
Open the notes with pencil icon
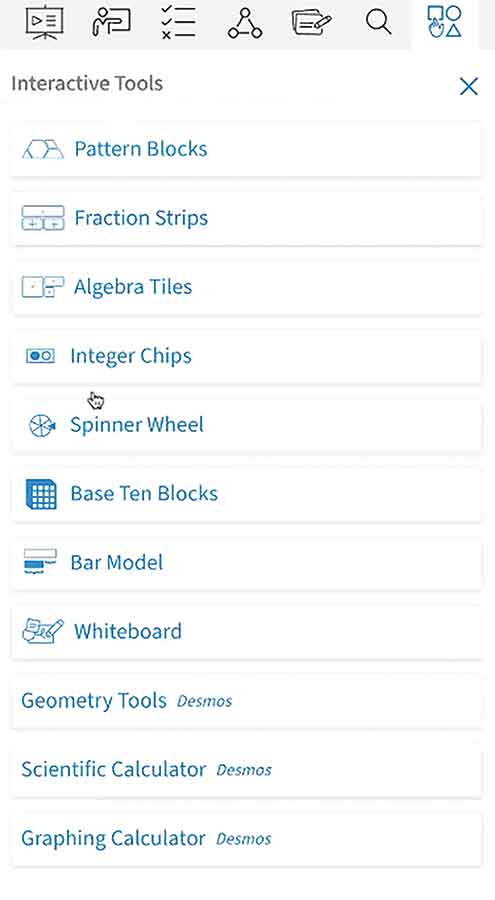311,23
